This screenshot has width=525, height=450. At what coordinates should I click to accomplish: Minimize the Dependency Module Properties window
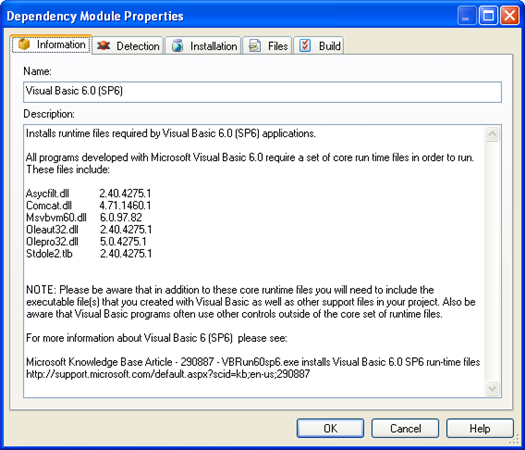click(x=467, y=16)
